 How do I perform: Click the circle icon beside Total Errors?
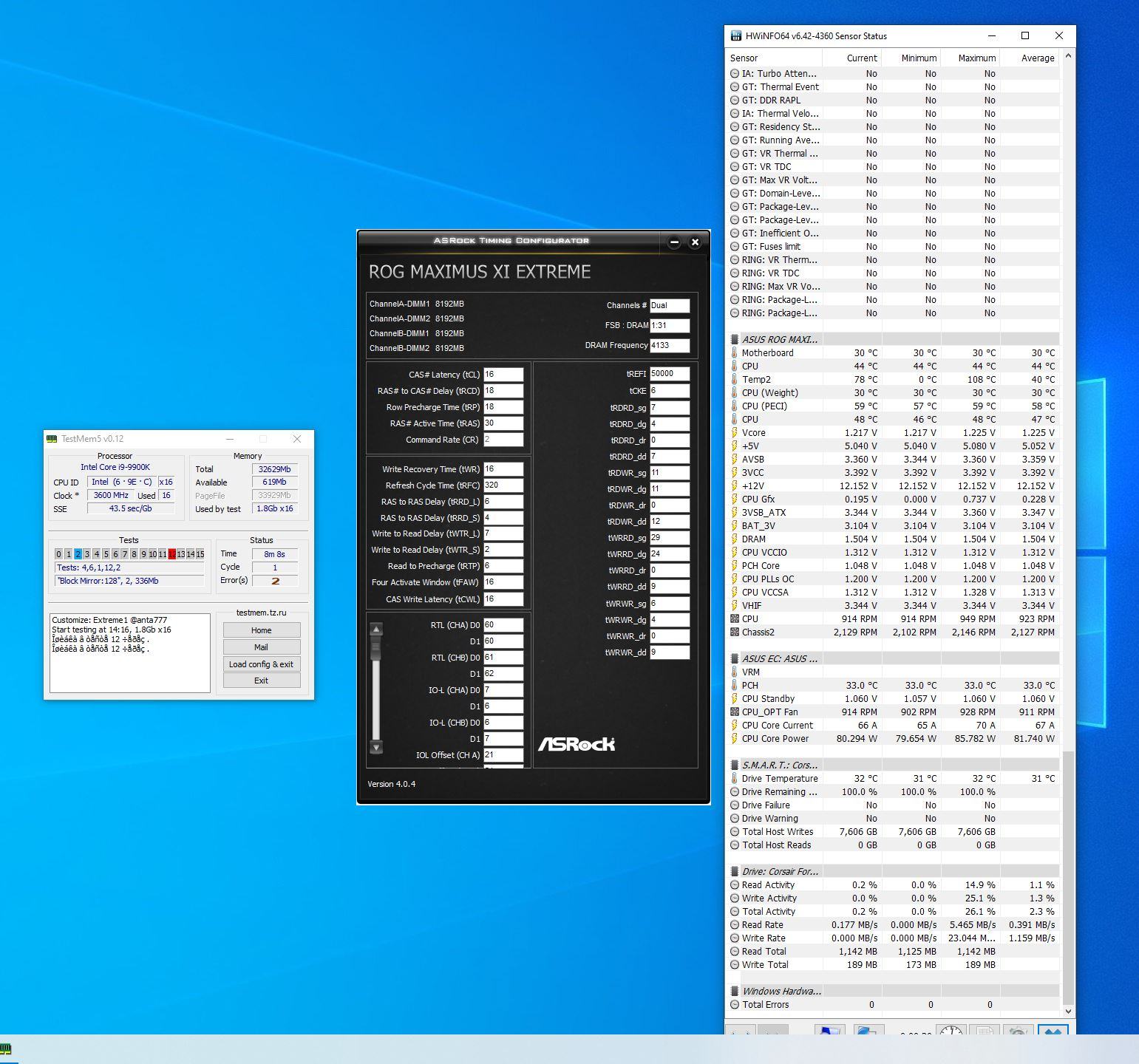click(735, 1004)
